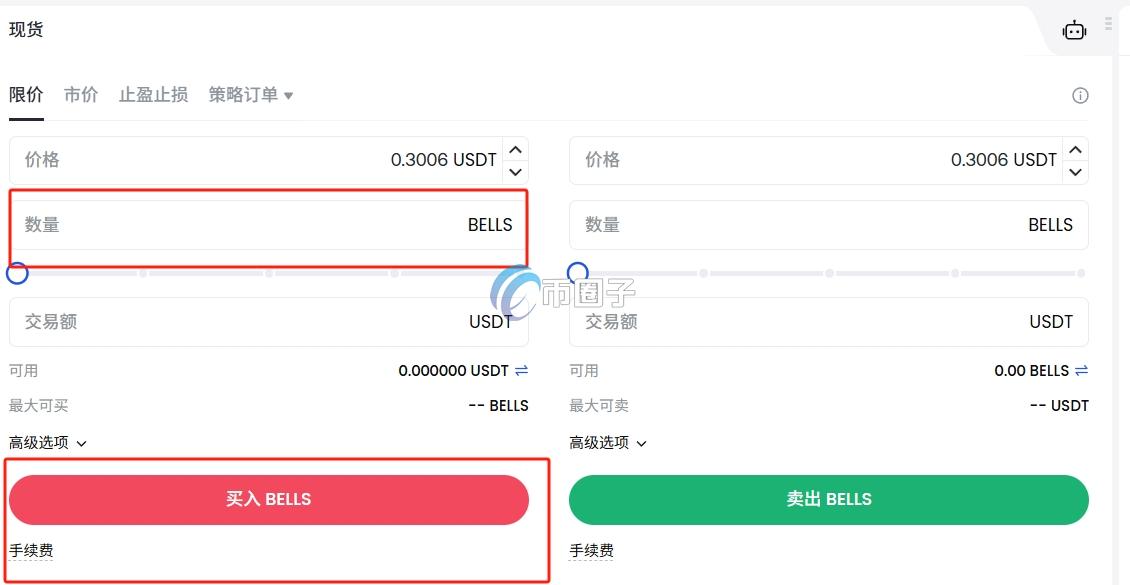Image resolution: width=1130 pixels, height=585 pixels.
Task: Expand 高级选项 on the sell side
Action: [x=608, y=442]
